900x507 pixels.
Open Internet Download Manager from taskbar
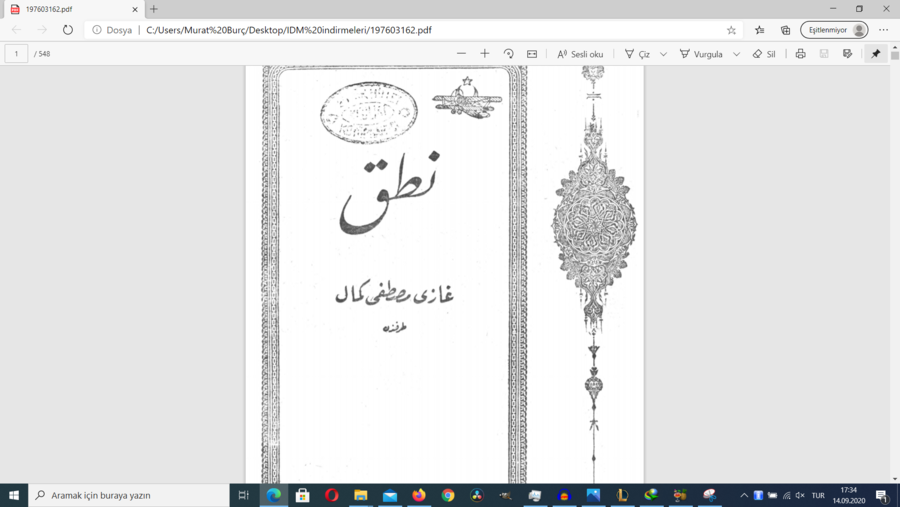pyautogui.click(x=651, y=495)
